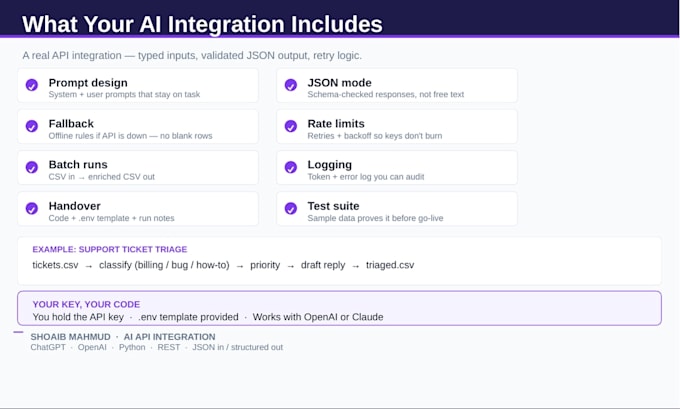680x409 pixels.
Task: Click the 'Python' footer tag
Action: click(132, 347)
